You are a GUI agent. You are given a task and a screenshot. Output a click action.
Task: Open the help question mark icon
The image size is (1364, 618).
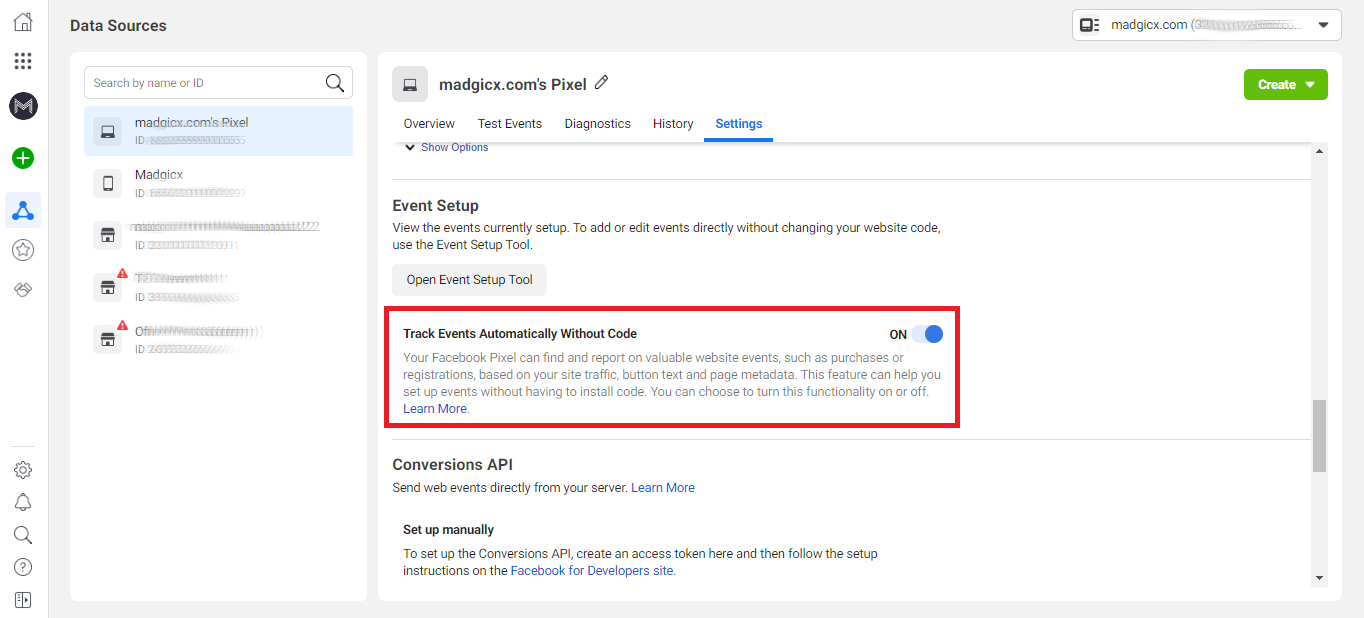coord(23,567)
